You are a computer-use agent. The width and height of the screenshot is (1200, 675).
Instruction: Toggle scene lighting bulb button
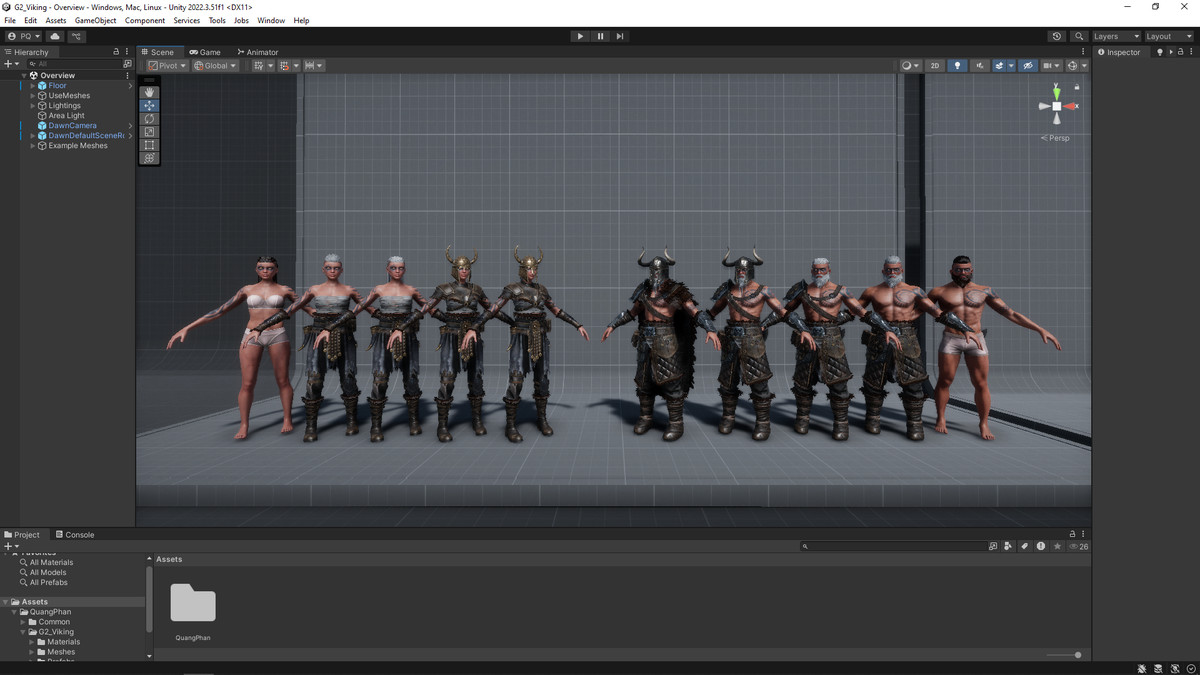tap(957, 66)
